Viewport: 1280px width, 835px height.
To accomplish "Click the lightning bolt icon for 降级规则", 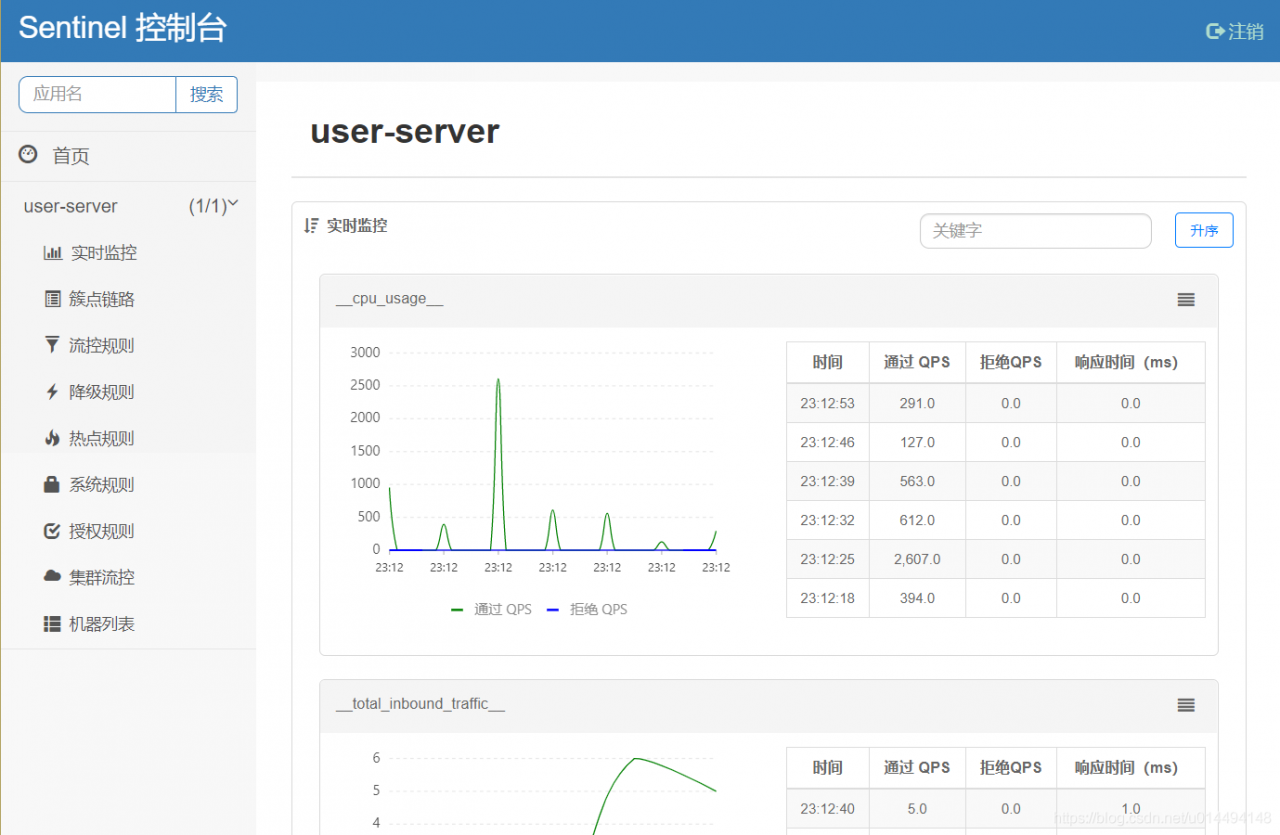I will pyautogui.click(x=52, y=392).
